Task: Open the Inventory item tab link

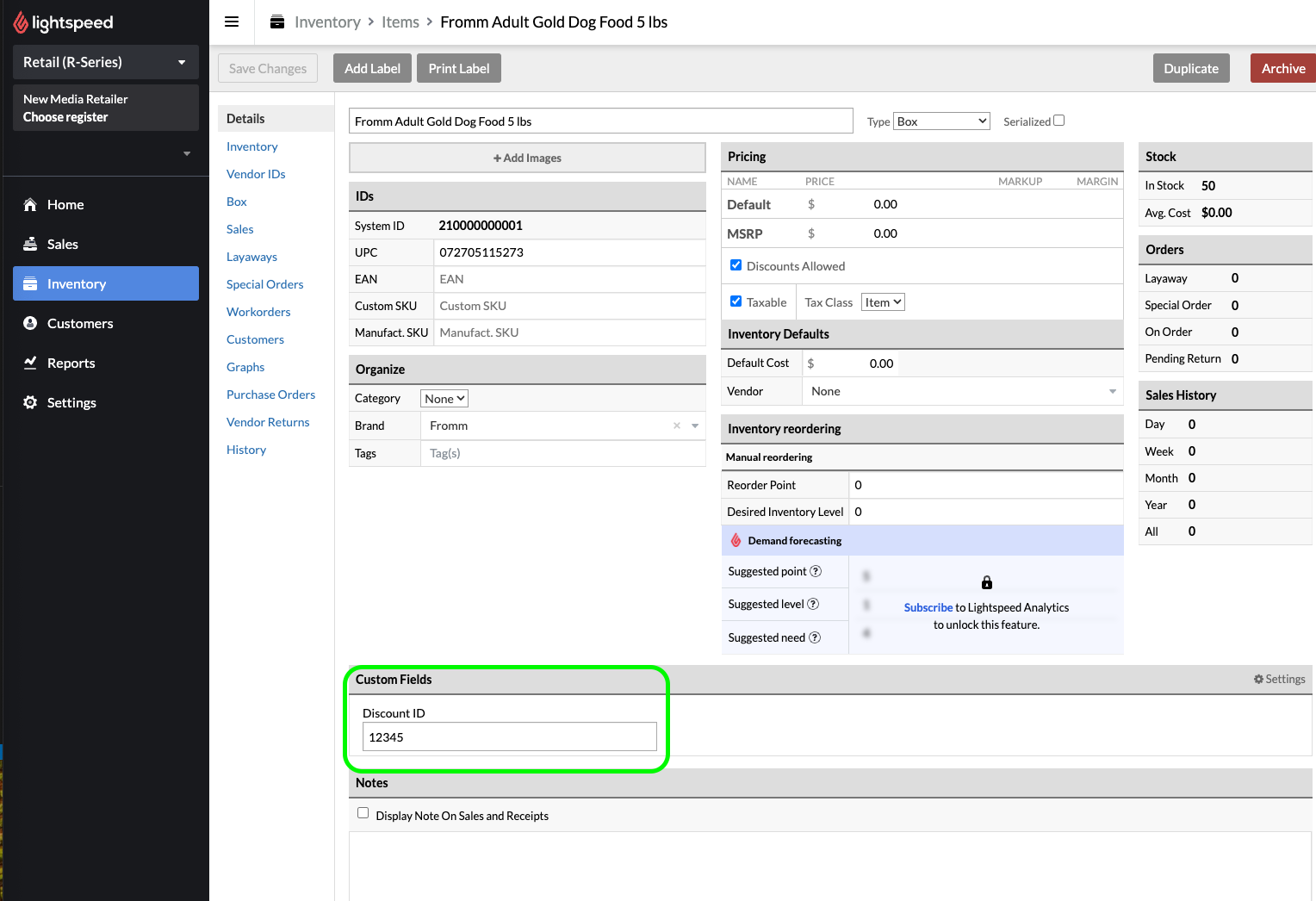Action: click(251, 146)
